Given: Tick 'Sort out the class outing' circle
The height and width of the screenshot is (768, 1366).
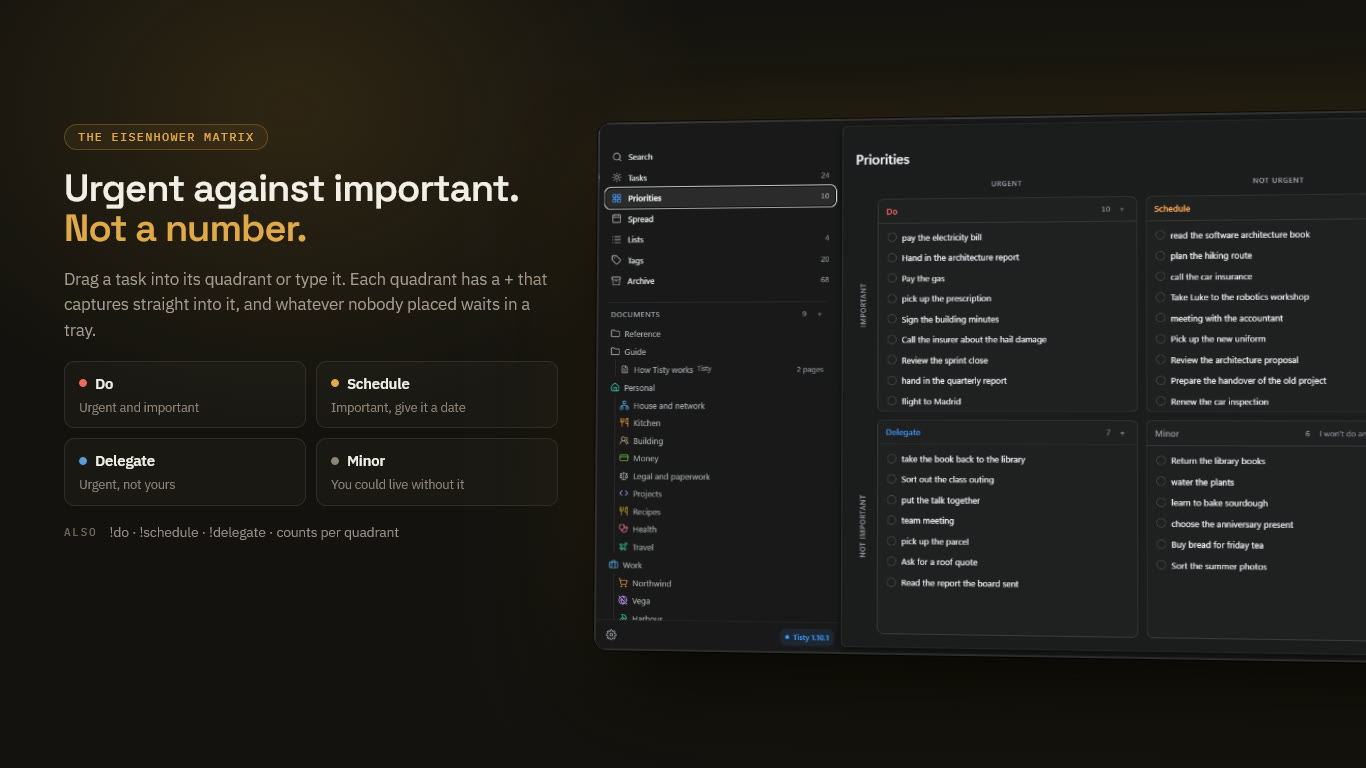Looking at the screenshot, I should click(x=891, y=479).
